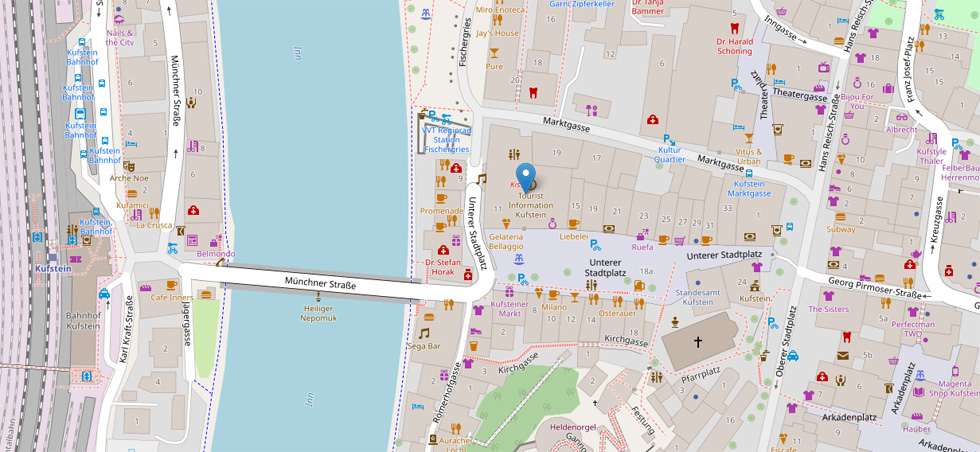The width and height of the screenshot is (980, 452).
Task: Click the Sega Bar music note icon
Action: pos(424,333)
